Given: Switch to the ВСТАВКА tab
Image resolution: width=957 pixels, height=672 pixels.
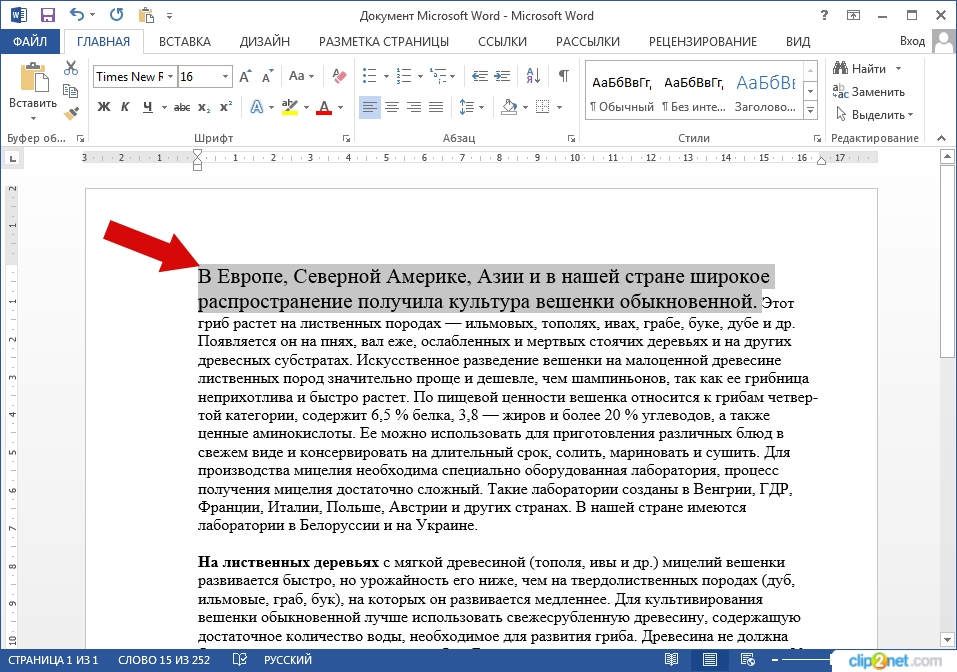Looking at the screenshot, I should click(184, 41).
